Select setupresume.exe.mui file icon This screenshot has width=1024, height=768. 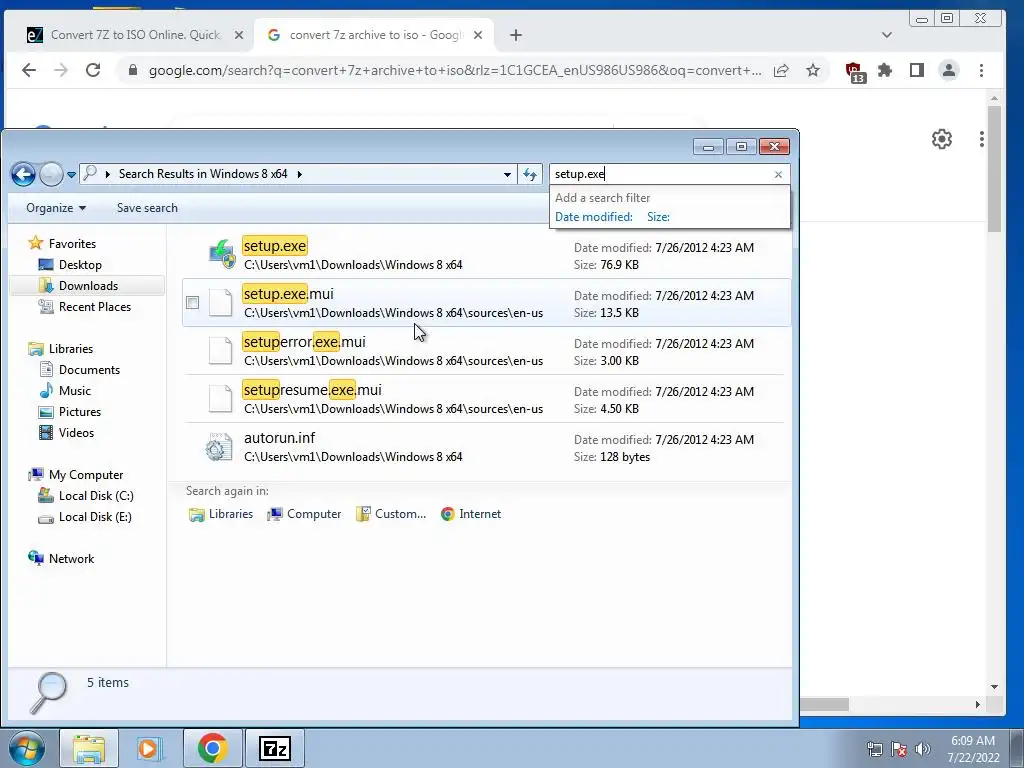coord(220,398)
